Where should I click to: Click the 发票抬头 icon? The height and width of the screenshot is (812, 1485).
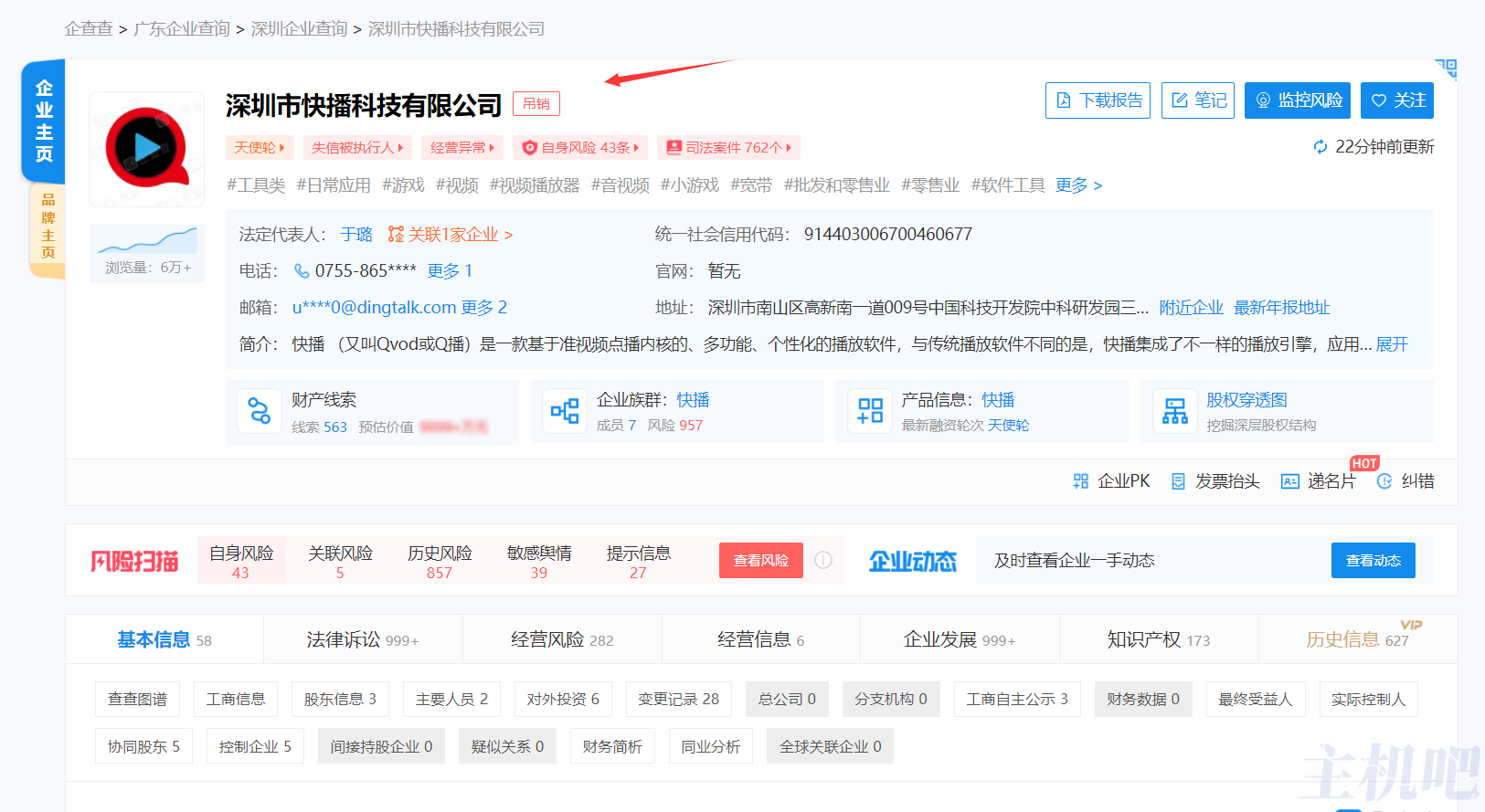[x=1179, y=481]
